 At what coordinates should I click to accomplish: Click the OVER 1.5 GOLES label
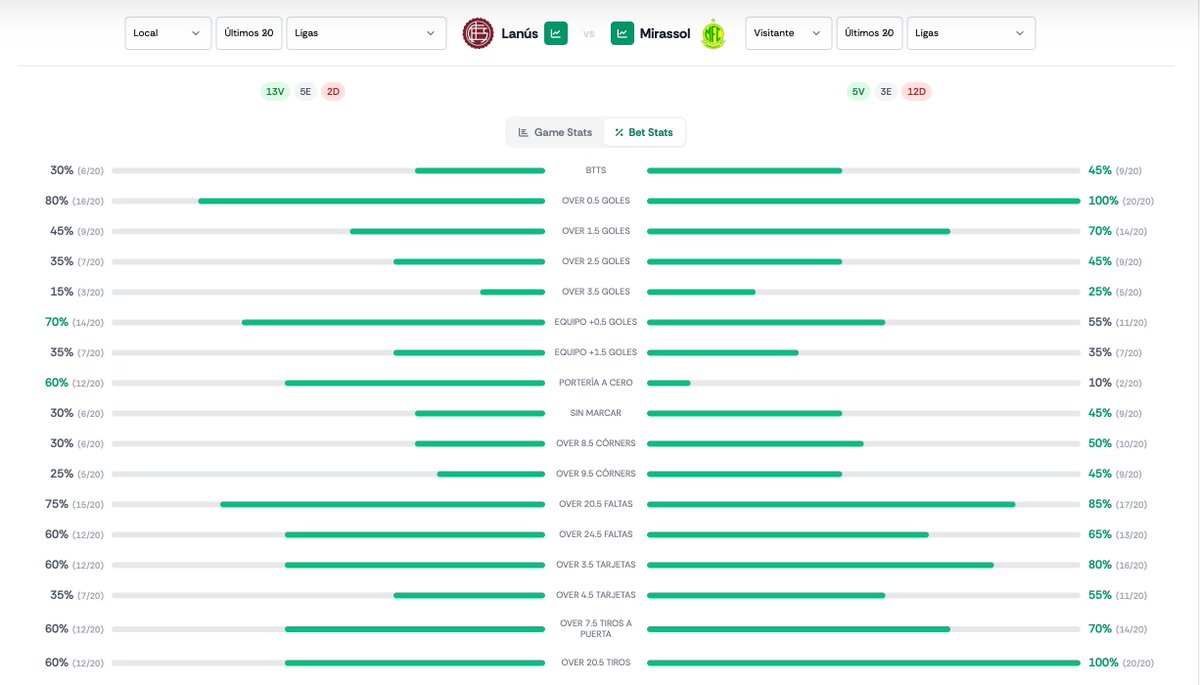pos(596,231)
